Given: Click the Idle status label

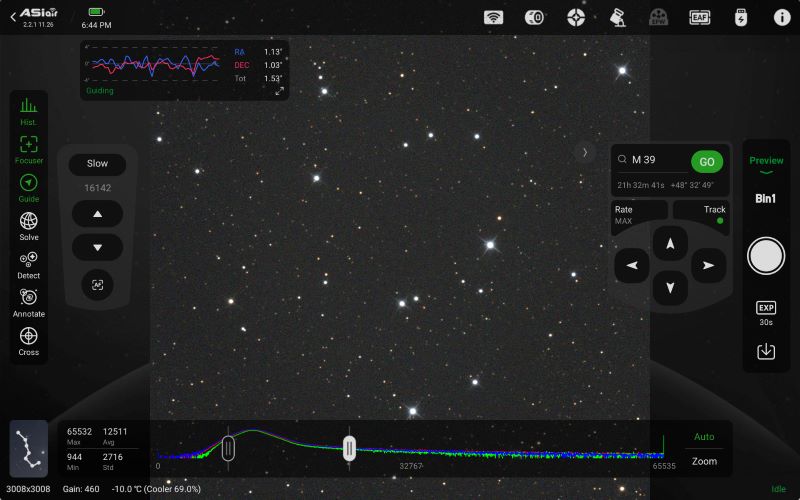Looking at the screenshot, I should (x=779, y=489).
